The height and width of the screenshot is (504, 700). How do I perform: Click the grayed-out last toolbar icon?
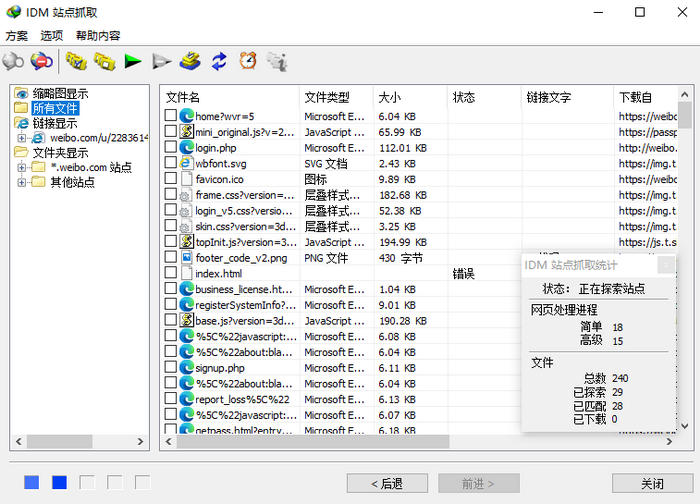[x=277, y=61]
